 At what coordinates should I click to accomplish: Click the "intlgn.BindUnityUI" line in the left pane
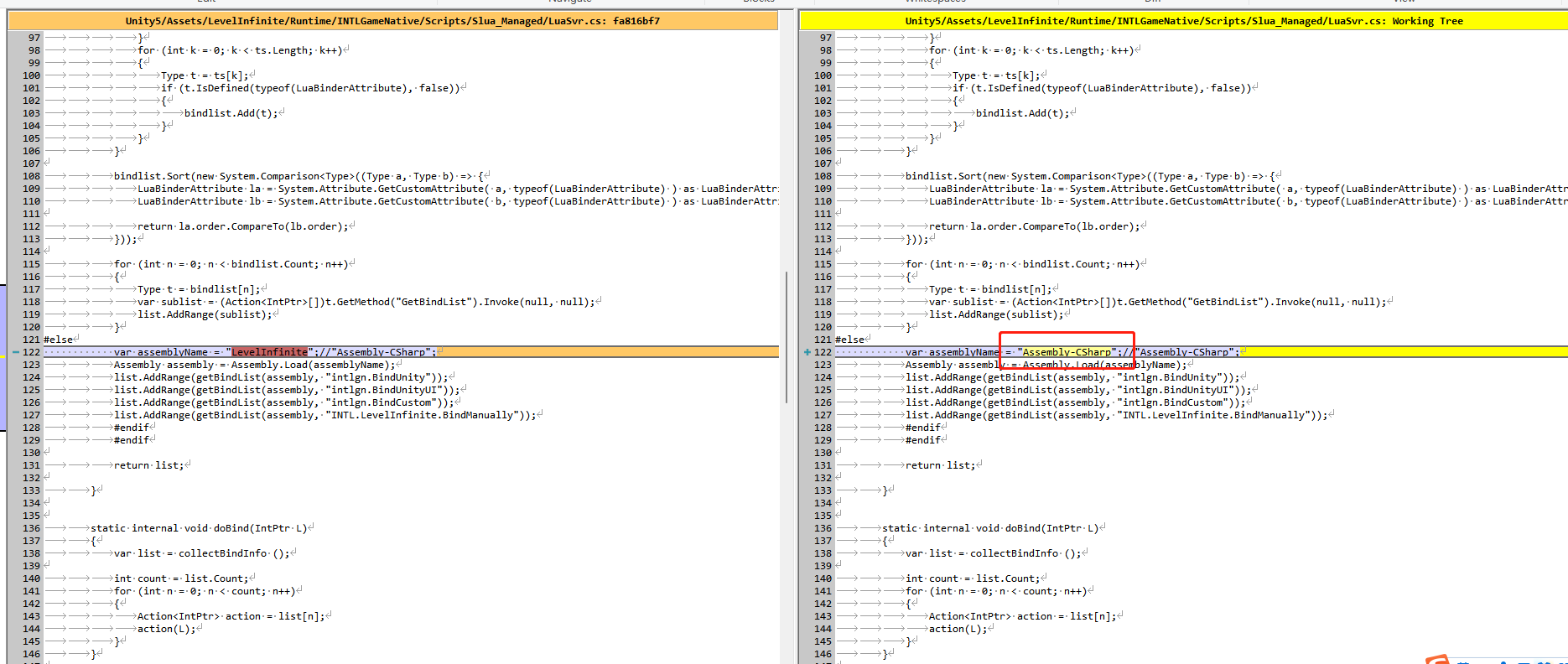click(286, 390)
